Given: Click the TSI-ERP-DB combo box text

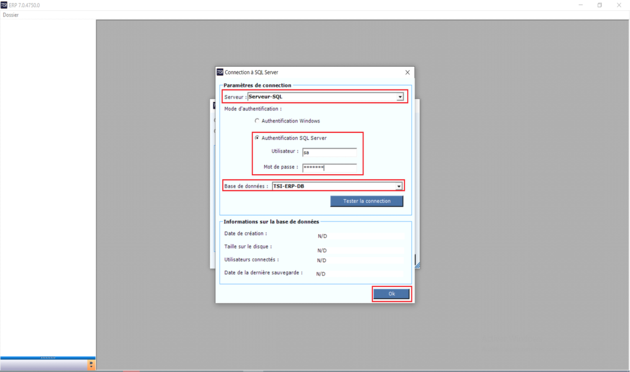Looking at the screenshot, I should [x=288, y=186].
